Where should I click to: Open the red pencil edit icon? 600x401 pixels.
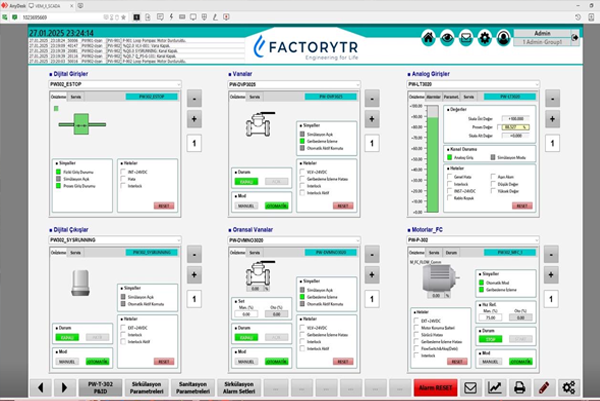pyautogui.click(x=544, y=387)
